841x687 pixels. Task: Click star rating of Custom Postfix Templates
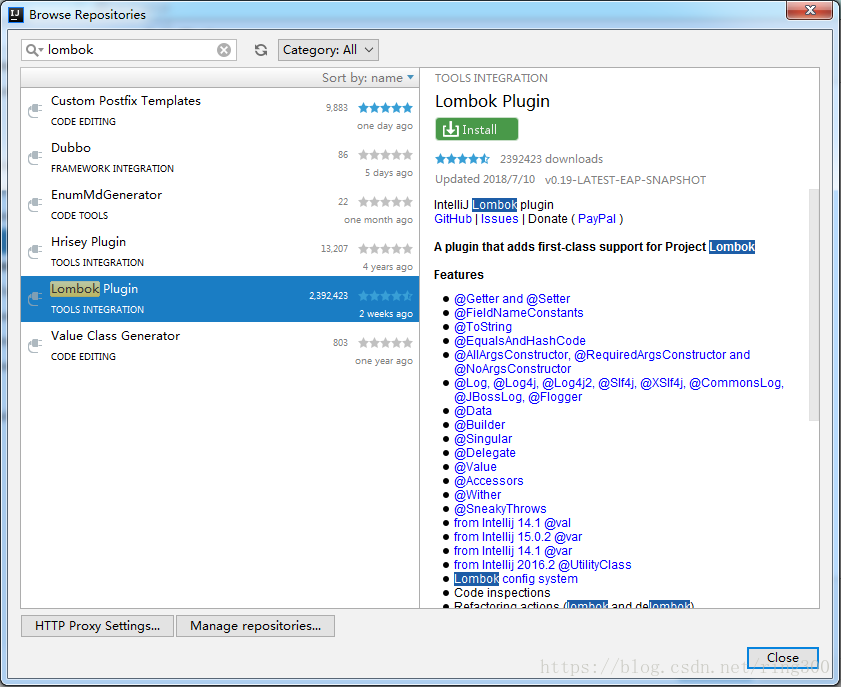(x=385, y=108)
